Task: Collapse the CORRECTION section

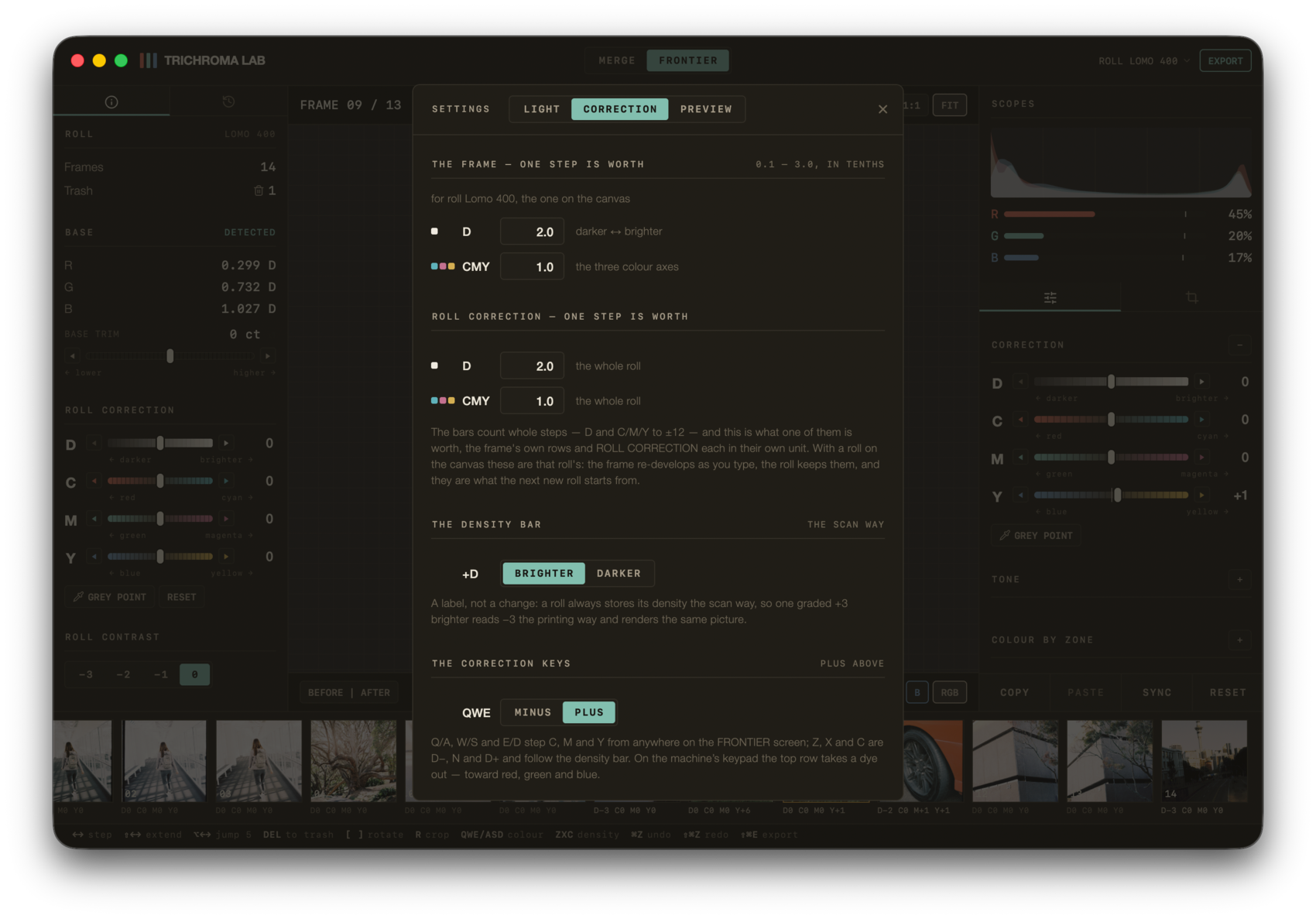Action: tap(1239, 345)
